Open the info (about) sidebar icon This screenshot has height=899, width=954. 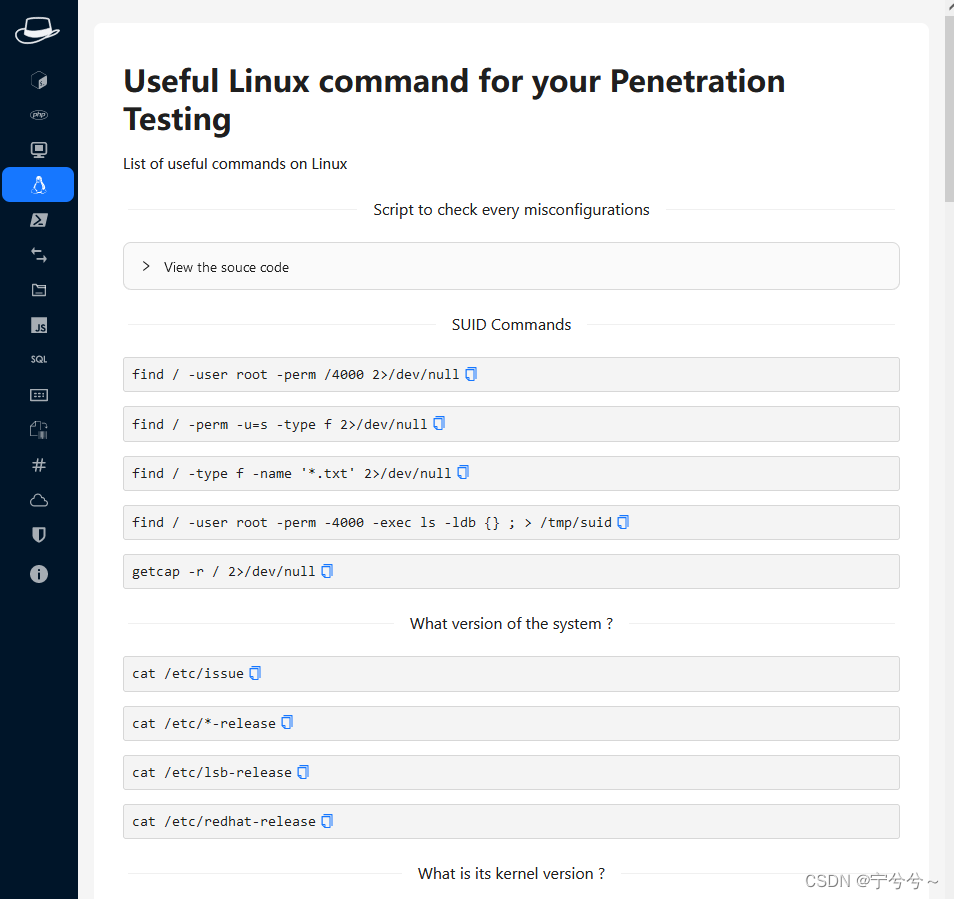39,574
